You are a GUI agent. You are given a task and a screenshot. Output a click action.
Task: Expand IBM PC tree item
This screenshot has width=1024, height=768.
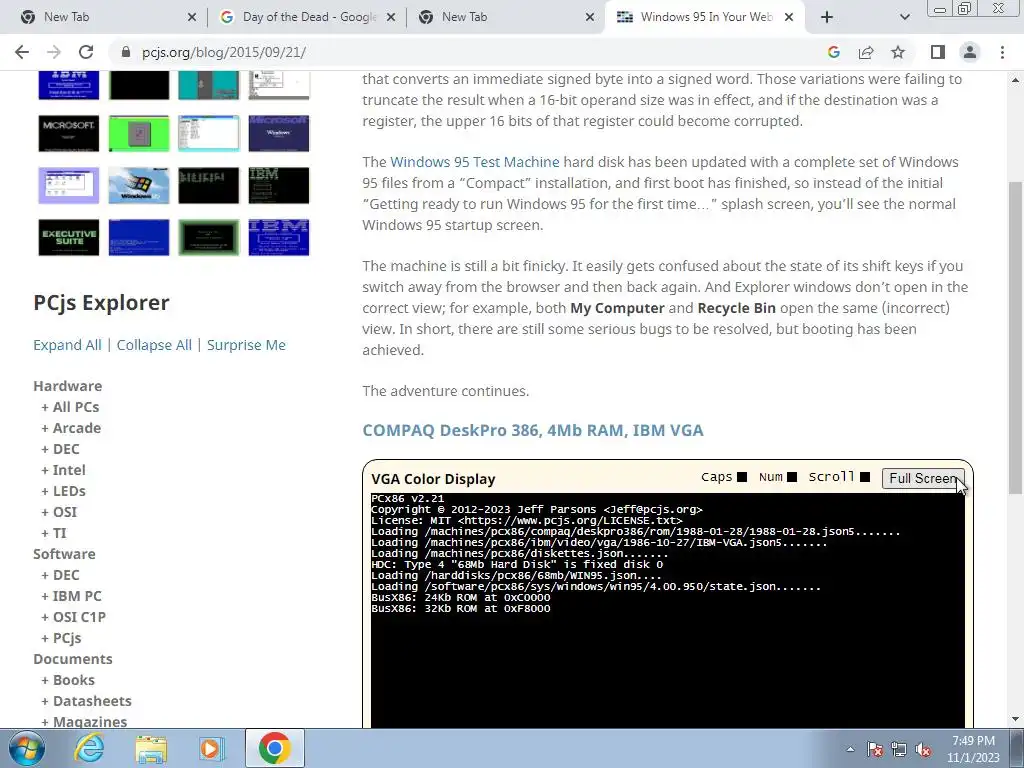pos(71,596)
